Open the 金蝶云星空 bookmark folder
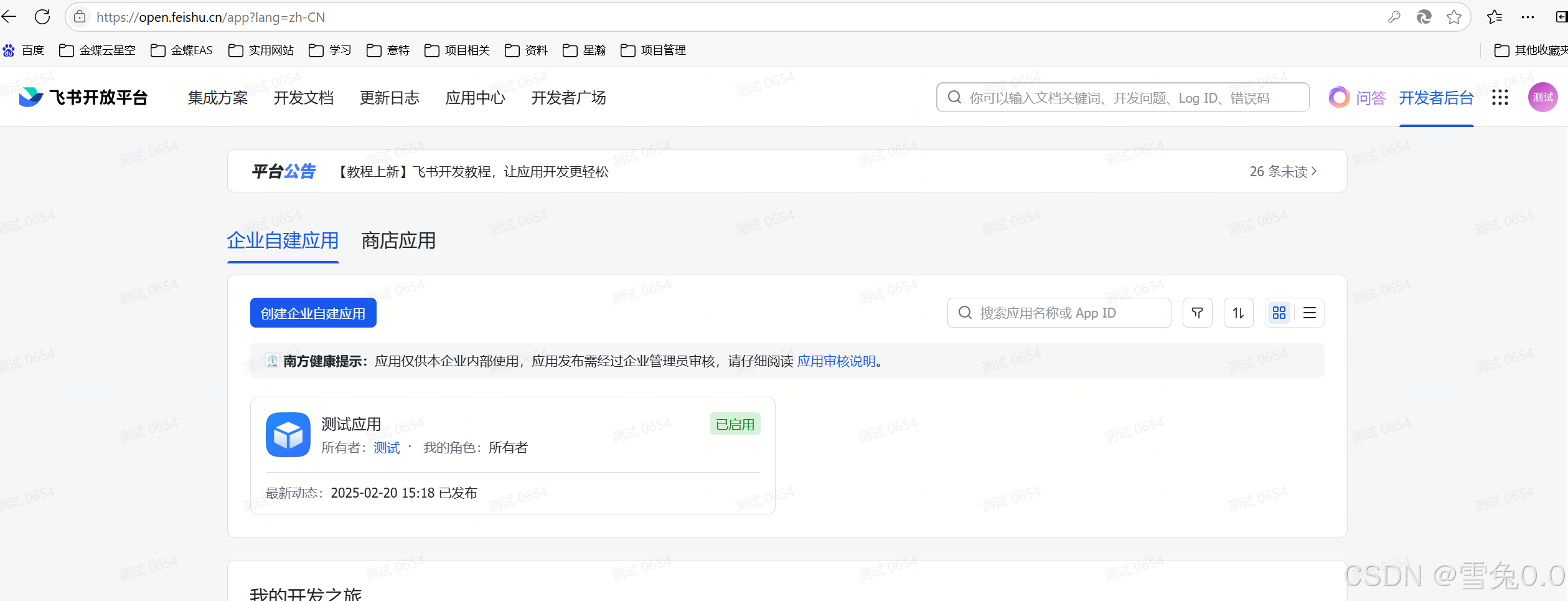 97,50
